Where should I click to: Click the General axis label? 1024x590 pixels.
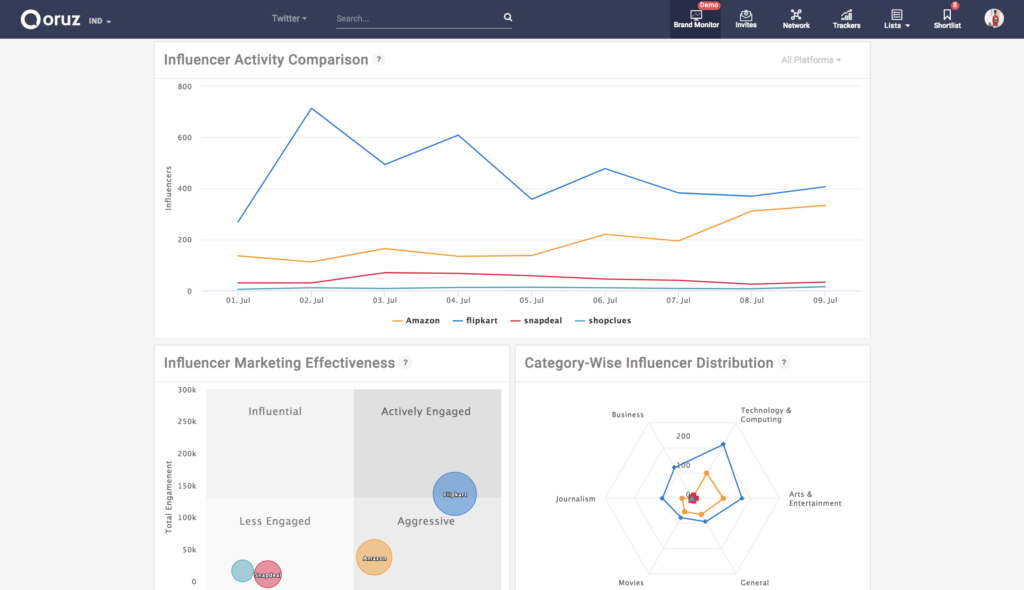[x=754, y=583]
